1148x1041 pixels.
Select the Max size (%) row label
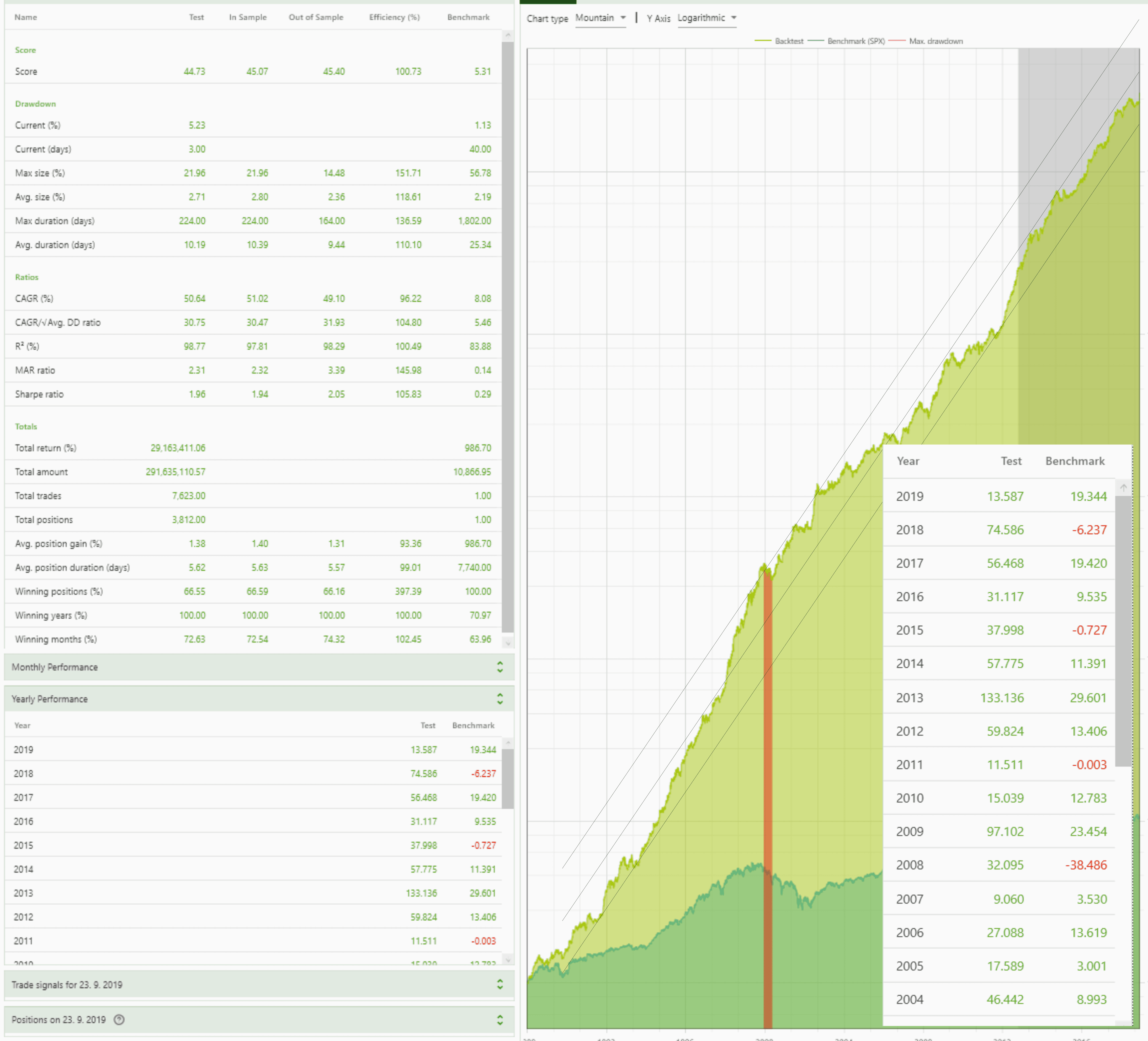tap(40, 173)
